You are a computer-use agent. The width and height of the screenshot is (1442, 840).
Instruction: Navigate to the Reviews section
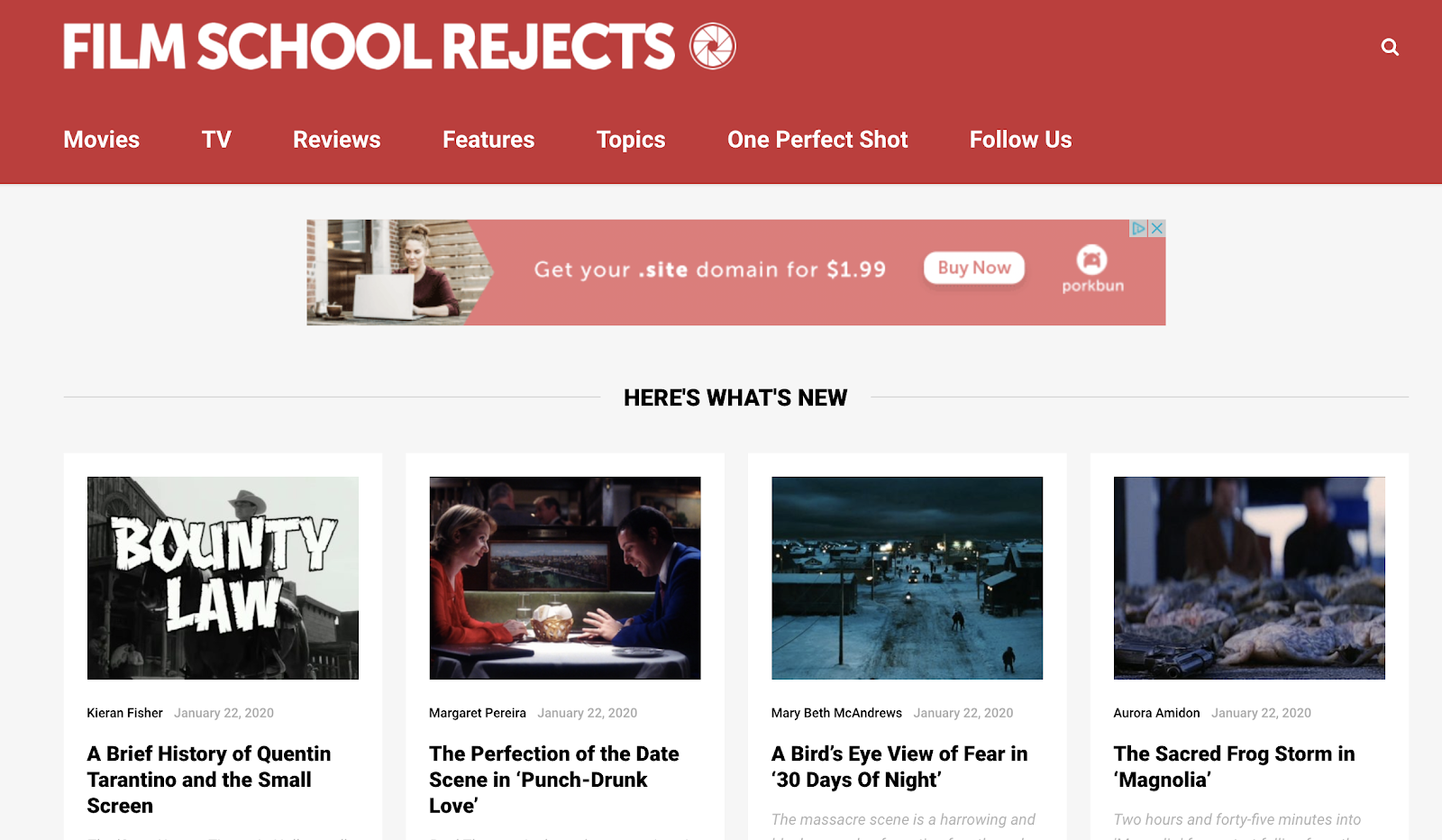335,140
